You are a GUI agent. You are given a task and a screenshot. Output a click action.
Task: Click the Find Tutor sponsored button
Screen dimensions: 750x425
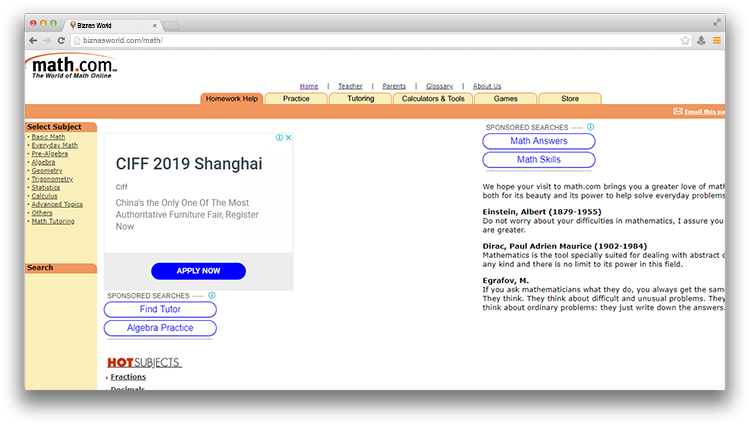(x=160, y=310)
